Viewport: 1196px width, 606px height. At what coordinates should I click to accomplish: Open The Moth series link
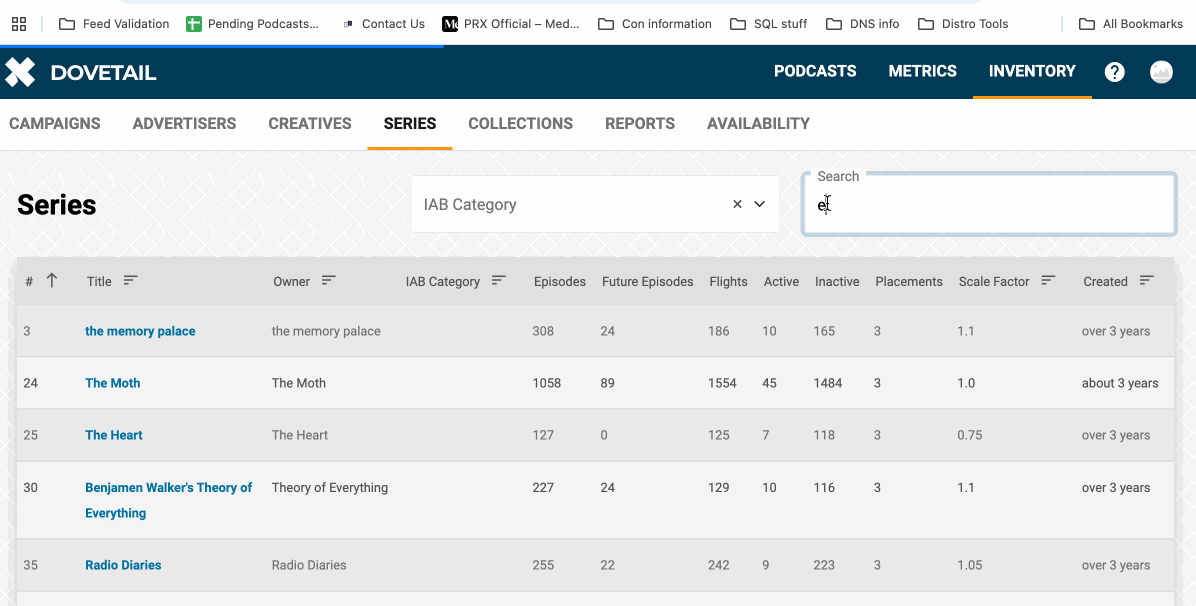(x=112, y=383)
